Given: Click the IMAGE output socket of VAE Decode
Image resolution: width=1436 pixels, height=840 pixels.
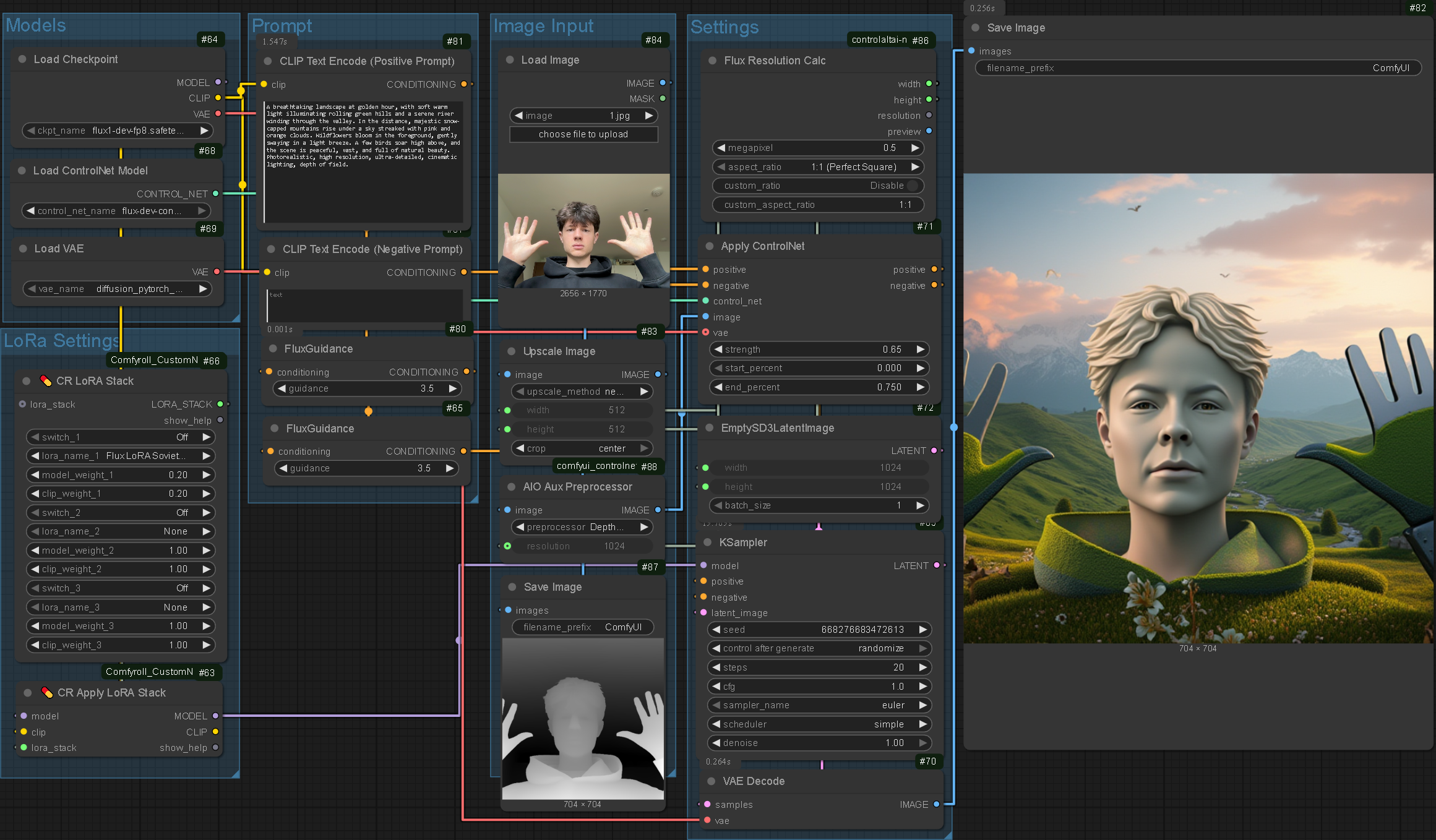Looking at the screenshot, I should coord(937,804).
